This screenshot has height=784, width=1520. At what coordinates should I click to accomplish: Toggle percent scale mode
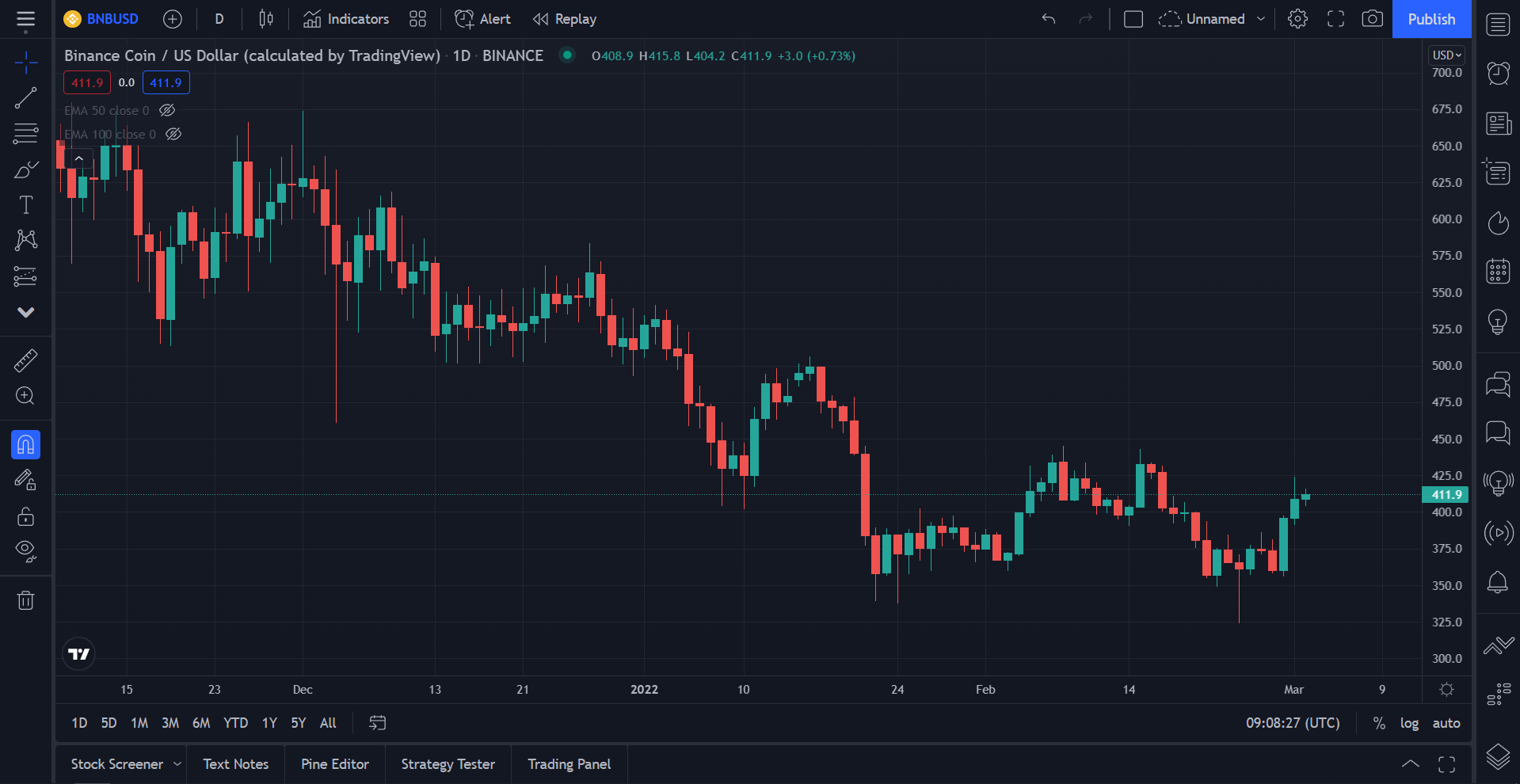(1379, 723)
